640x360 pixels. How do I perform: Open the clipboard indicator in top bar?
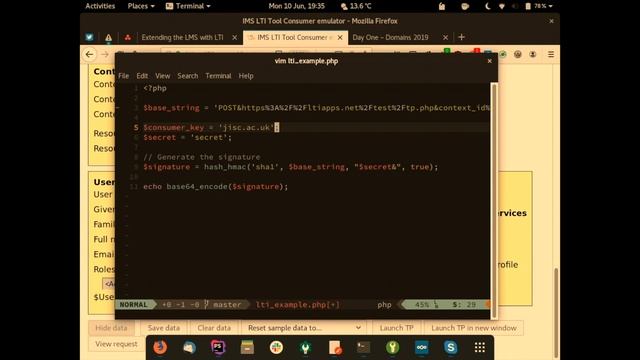coord(442,6)
